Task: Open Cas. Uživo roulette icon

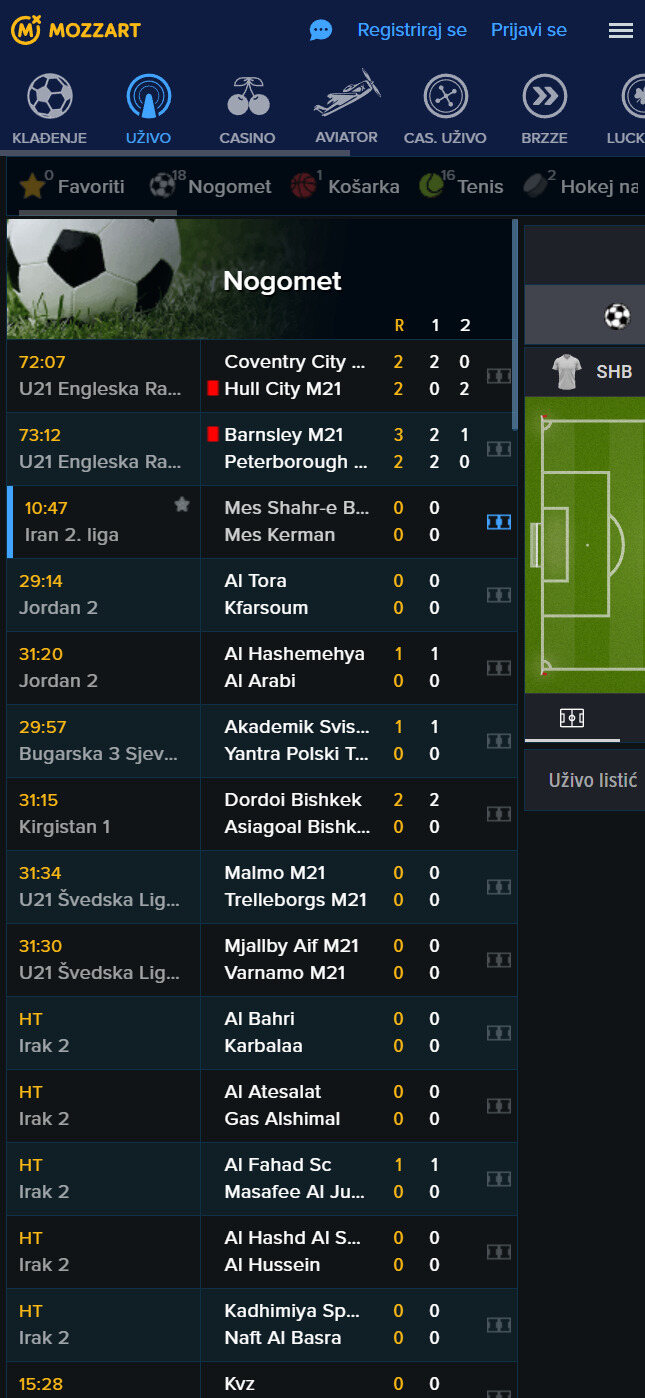Action: [x=445, y=98]
